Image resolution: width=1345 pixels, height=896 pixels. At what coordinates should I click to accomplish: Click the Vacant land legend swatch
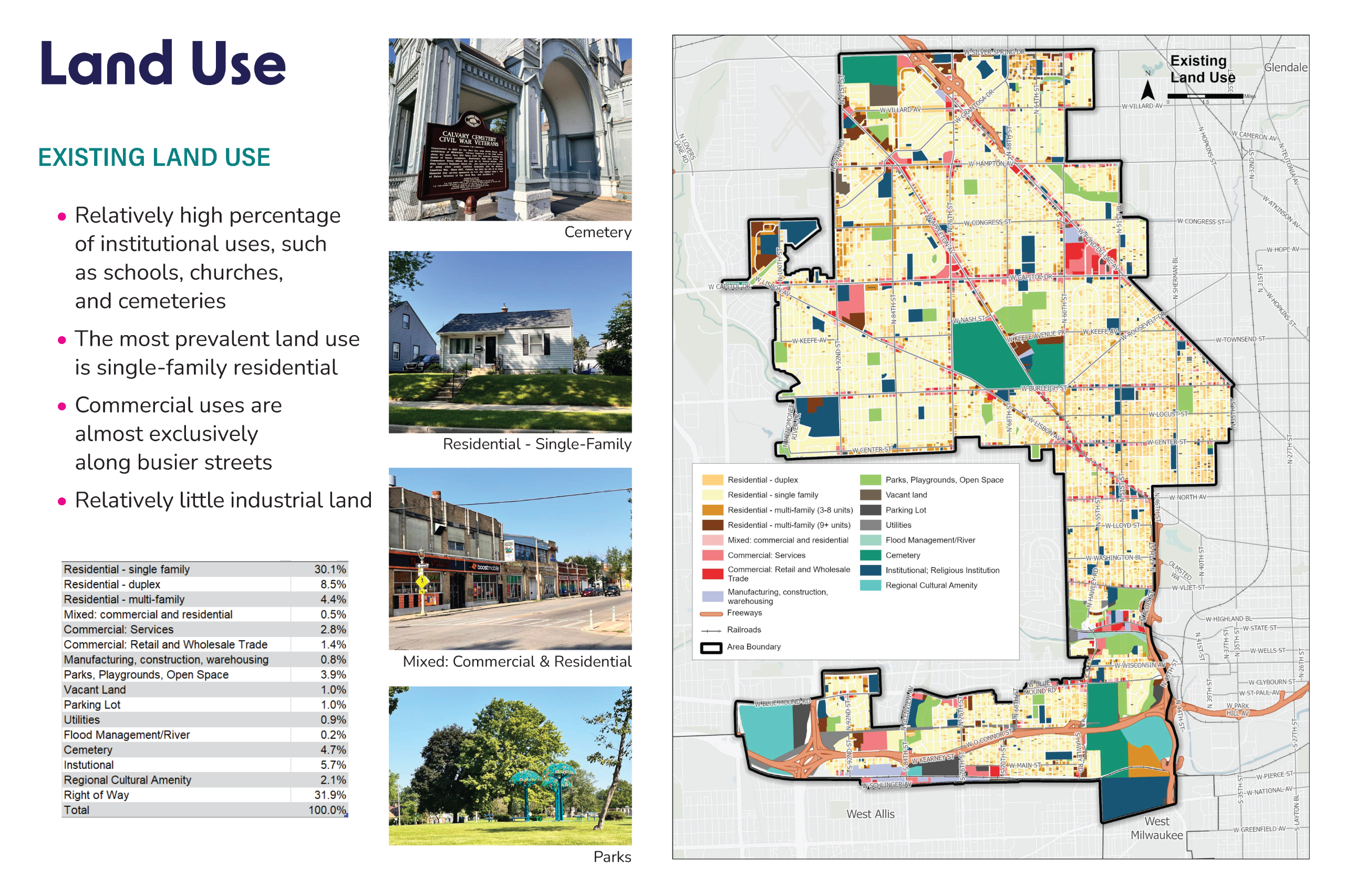(870, 495)
